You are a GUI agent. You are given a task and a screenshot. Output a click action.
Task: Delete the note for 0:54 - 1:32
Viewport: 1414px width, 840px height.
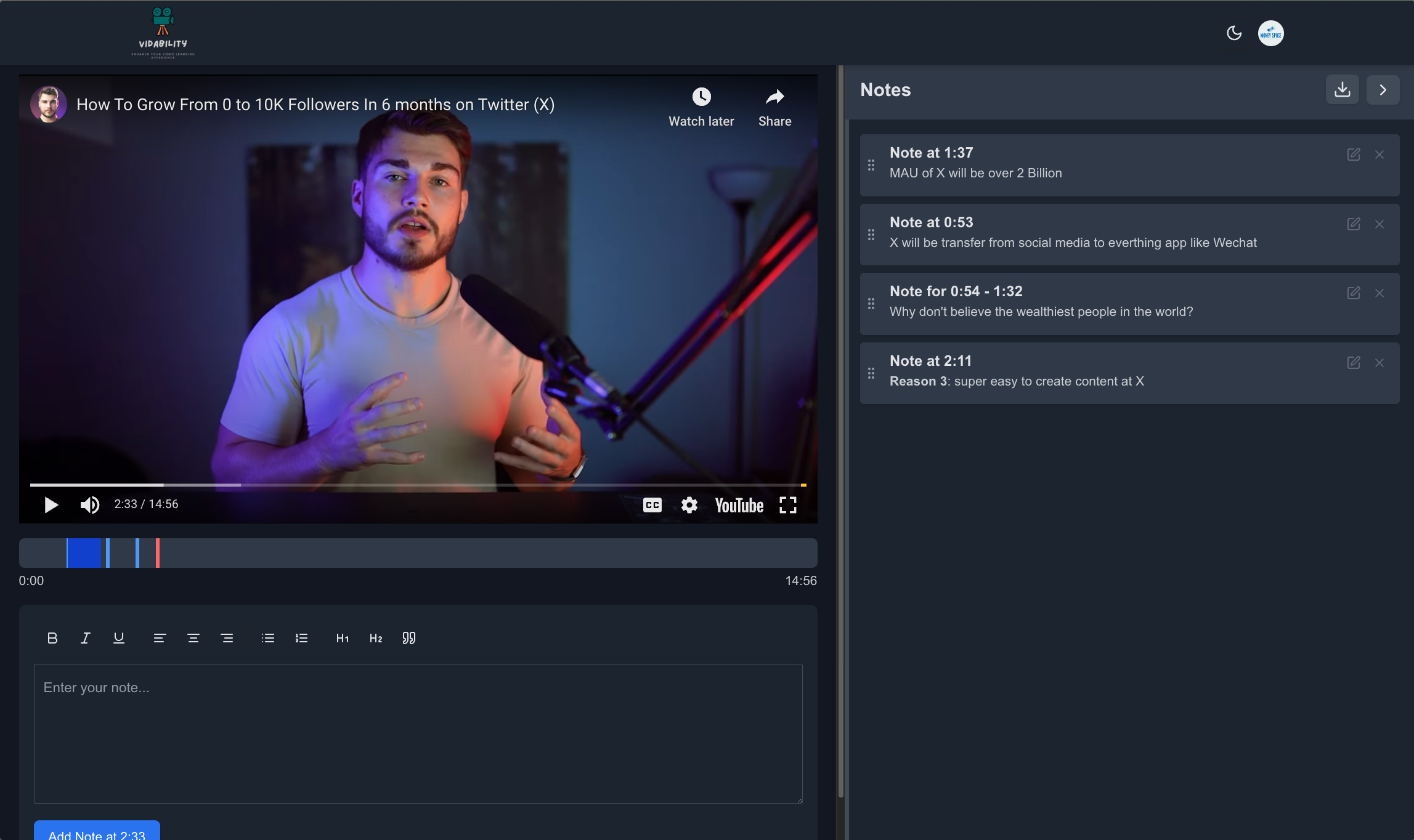(x=1379, y=293)
